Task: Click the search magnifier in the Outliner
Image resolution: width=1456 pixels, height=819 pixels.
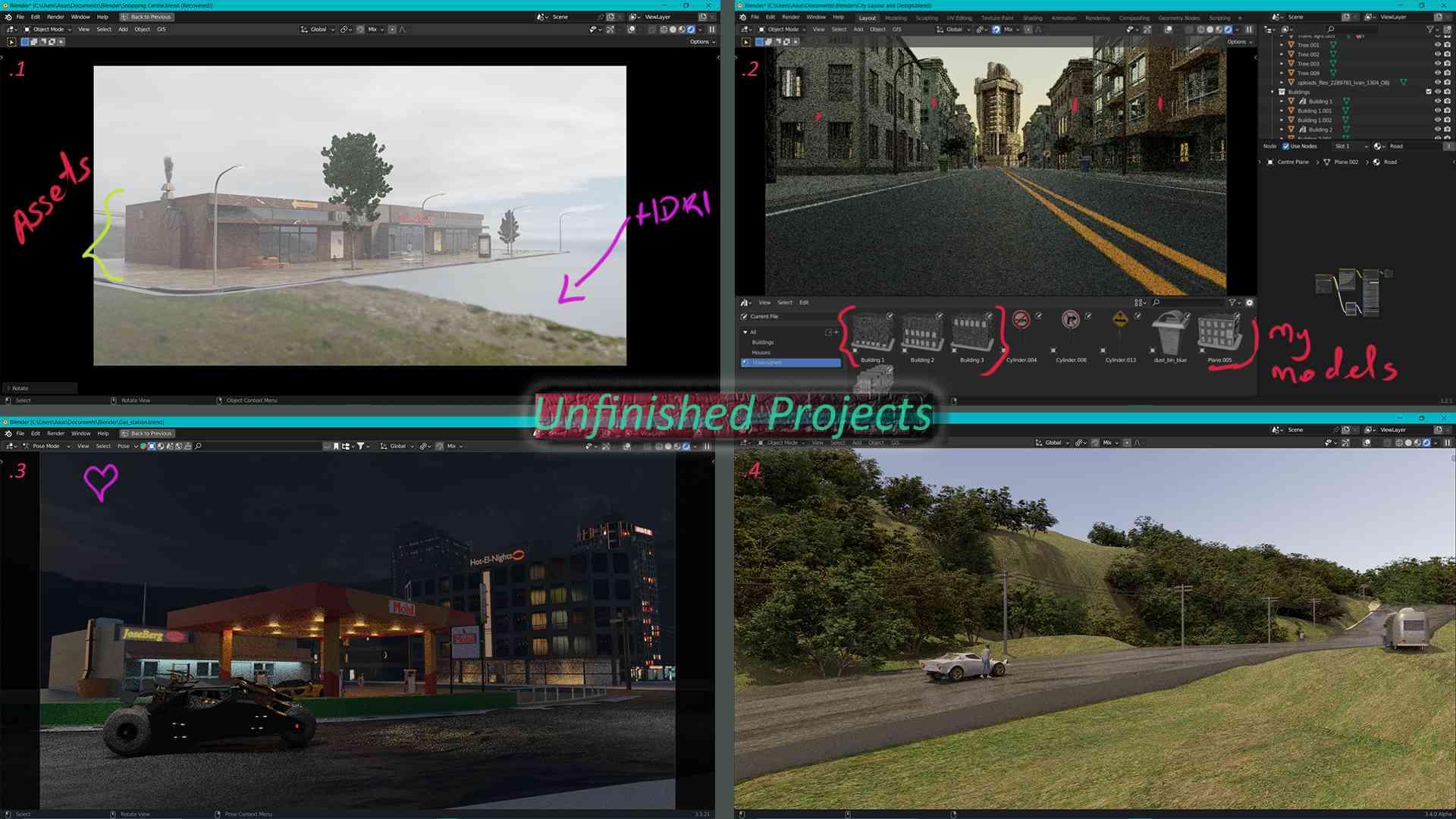Action: [x=1331, y=29]
